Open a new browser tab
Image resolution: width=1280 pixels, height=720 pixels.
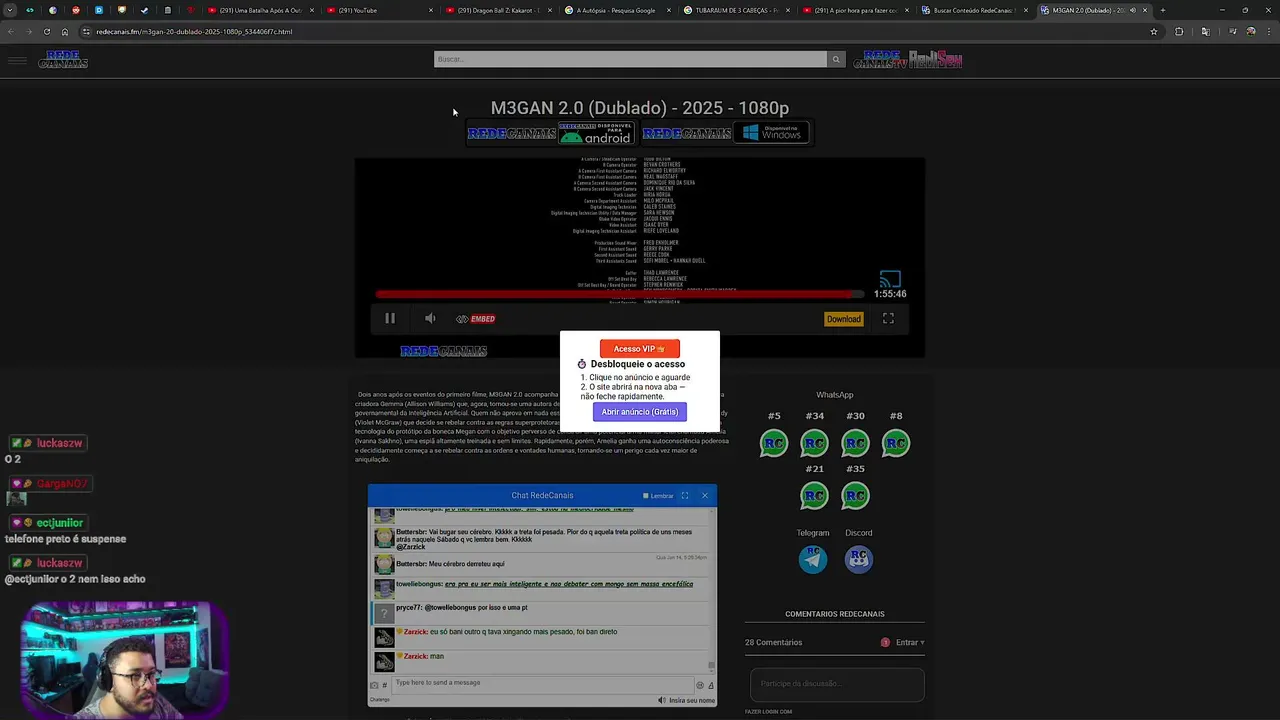click(x=1162, y=10)
